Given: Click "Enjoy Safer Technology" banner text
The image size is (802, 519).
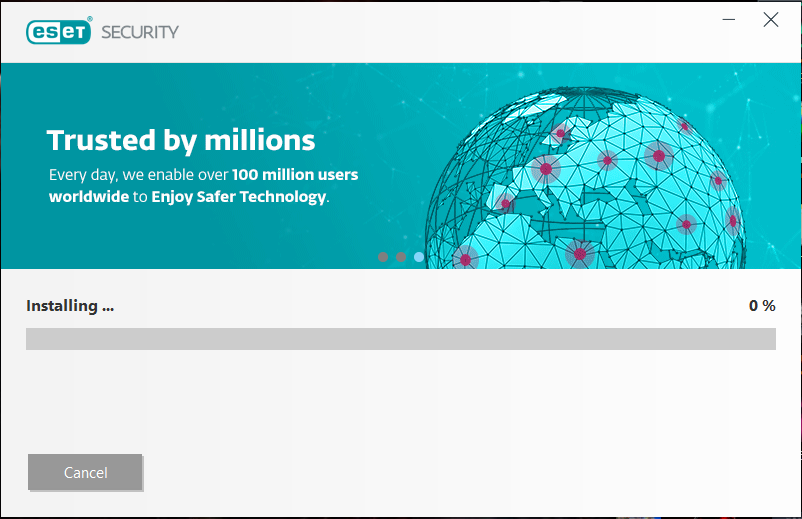Looking at the screenshot, I should coord(239,197).
